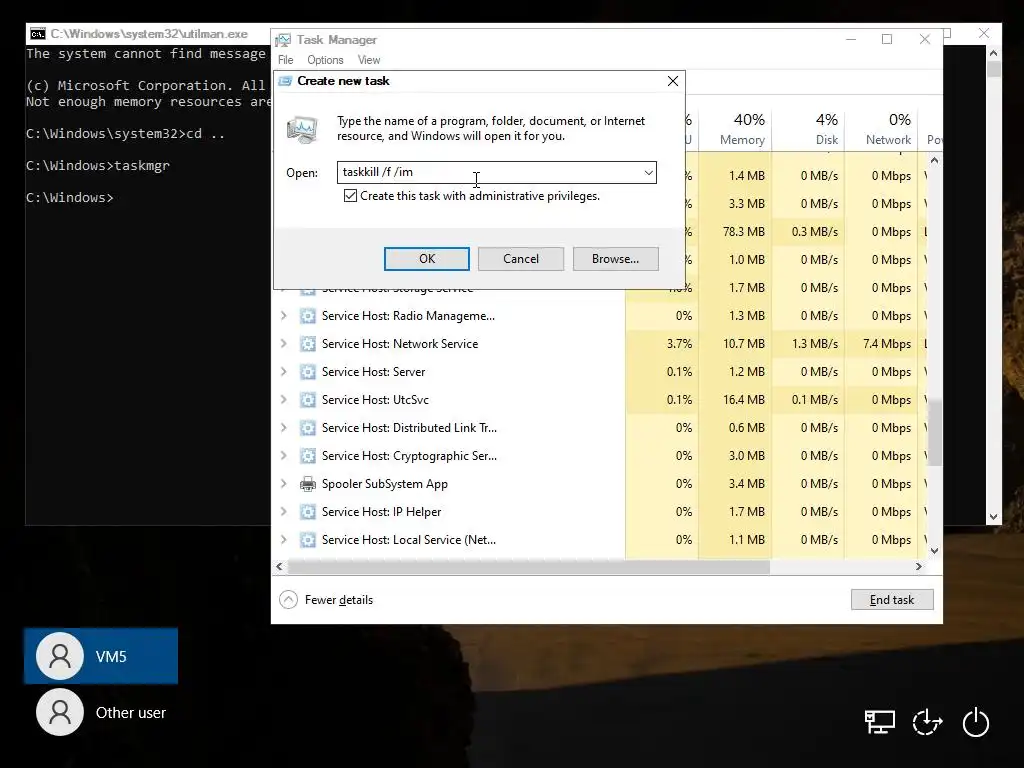Open the Options menu in Task Manager
This screenshot has width=1024, height=768.
pyautogui.click(x=325, y=60)
